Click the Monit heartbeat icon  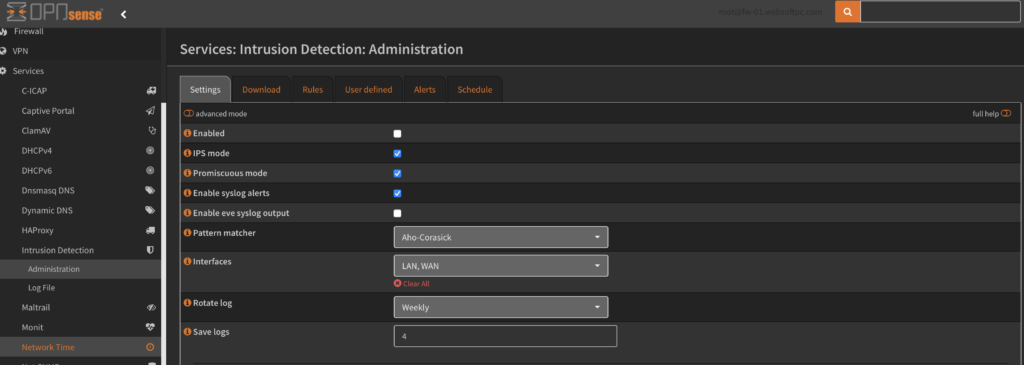pyautogui.click(x=150, y=327)
